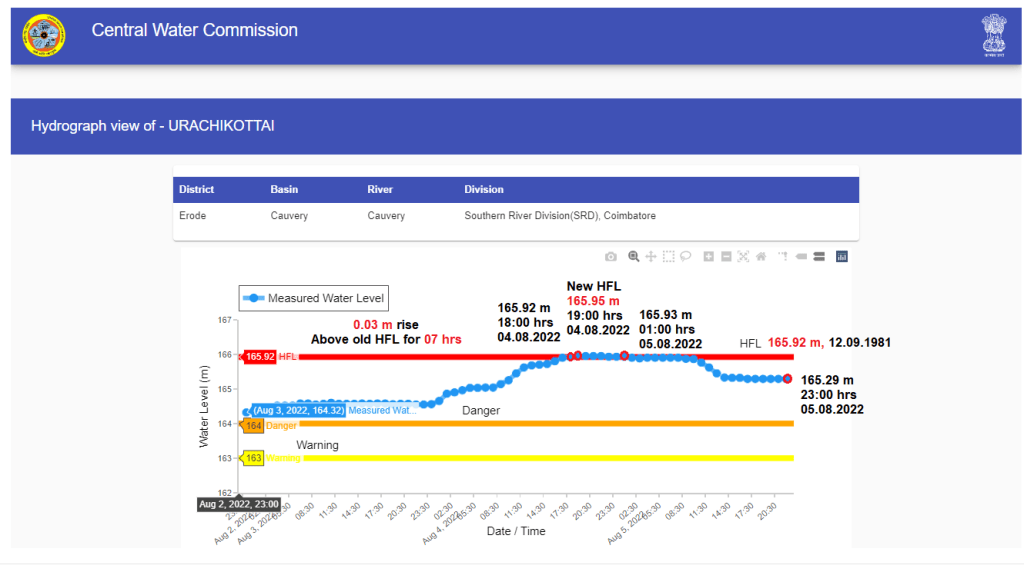Download the plot as PNG with camera icon
1024x572 pixels.
(x=611, y=257)
